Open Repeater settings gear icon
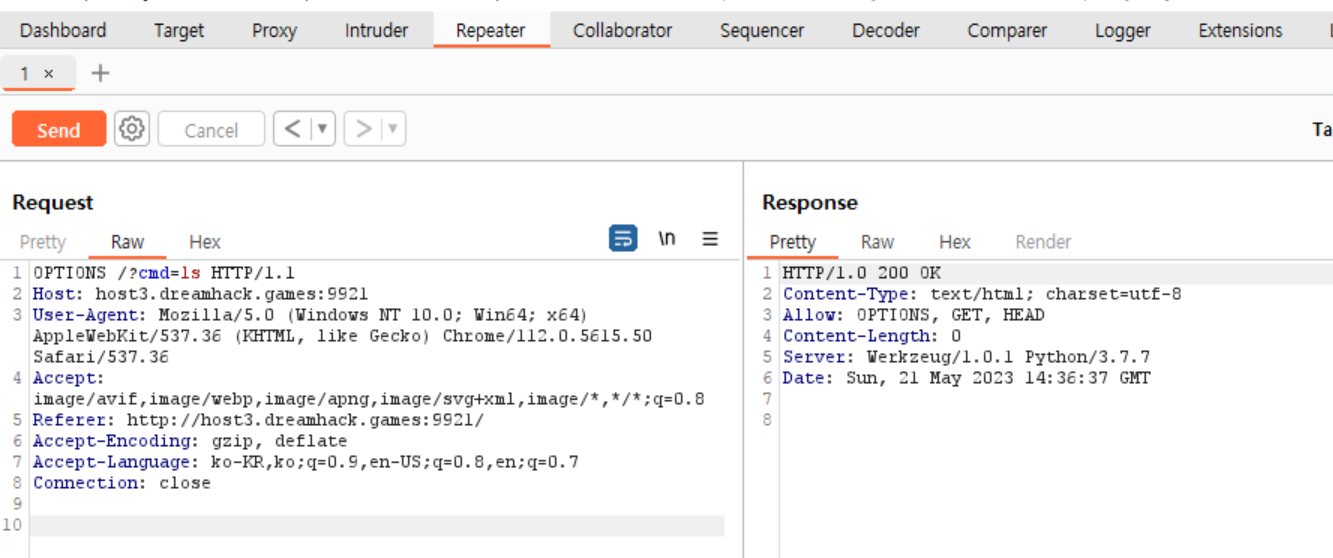The image size is (1333, 558). tap(132, 129)
